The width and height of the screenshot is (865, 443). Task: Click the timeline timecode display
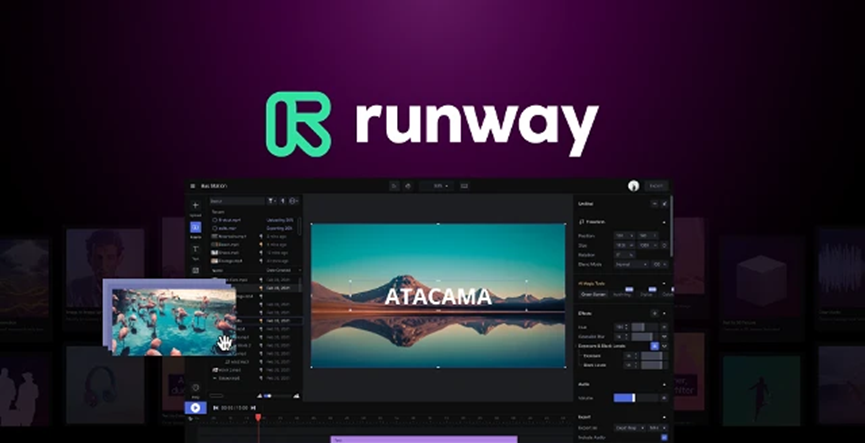tap(234, 408)
